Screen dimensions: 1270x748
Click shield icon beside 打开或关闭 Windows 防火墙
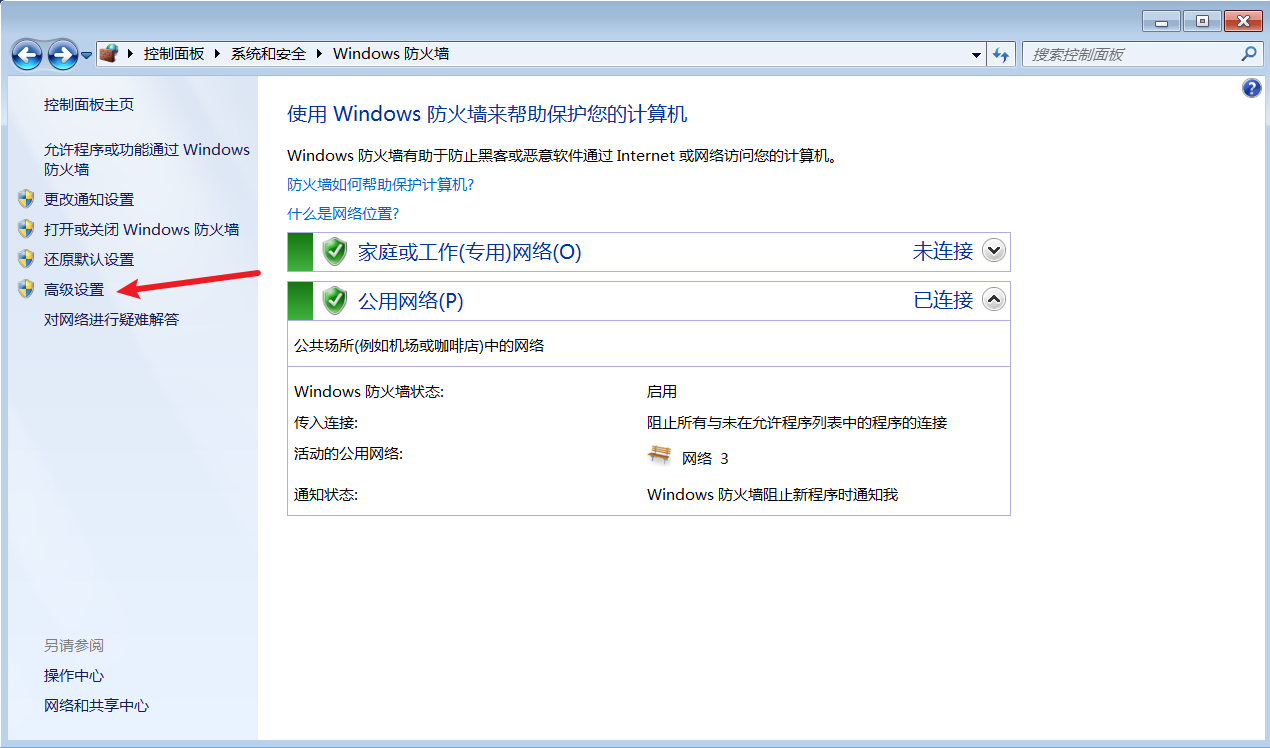point(27,229)
